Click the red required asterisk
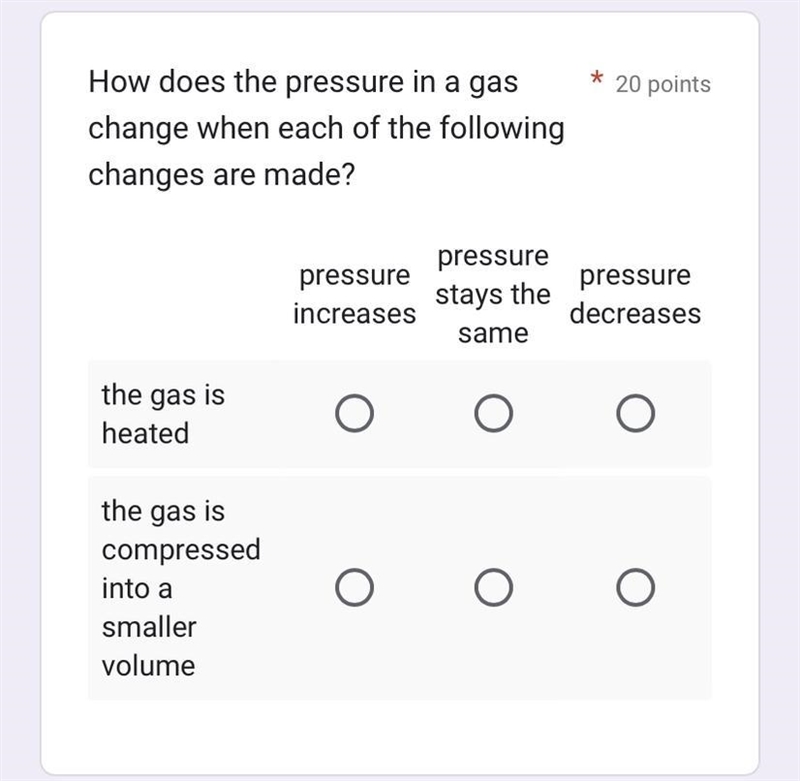800x781 pixels. pos(596,79)
